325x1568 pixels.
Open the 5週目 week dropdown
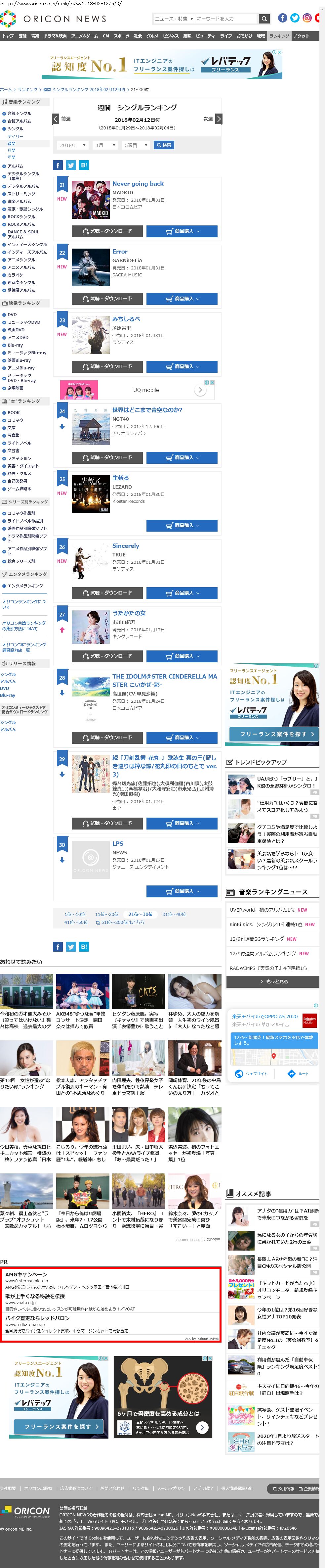tap(136, 145)
